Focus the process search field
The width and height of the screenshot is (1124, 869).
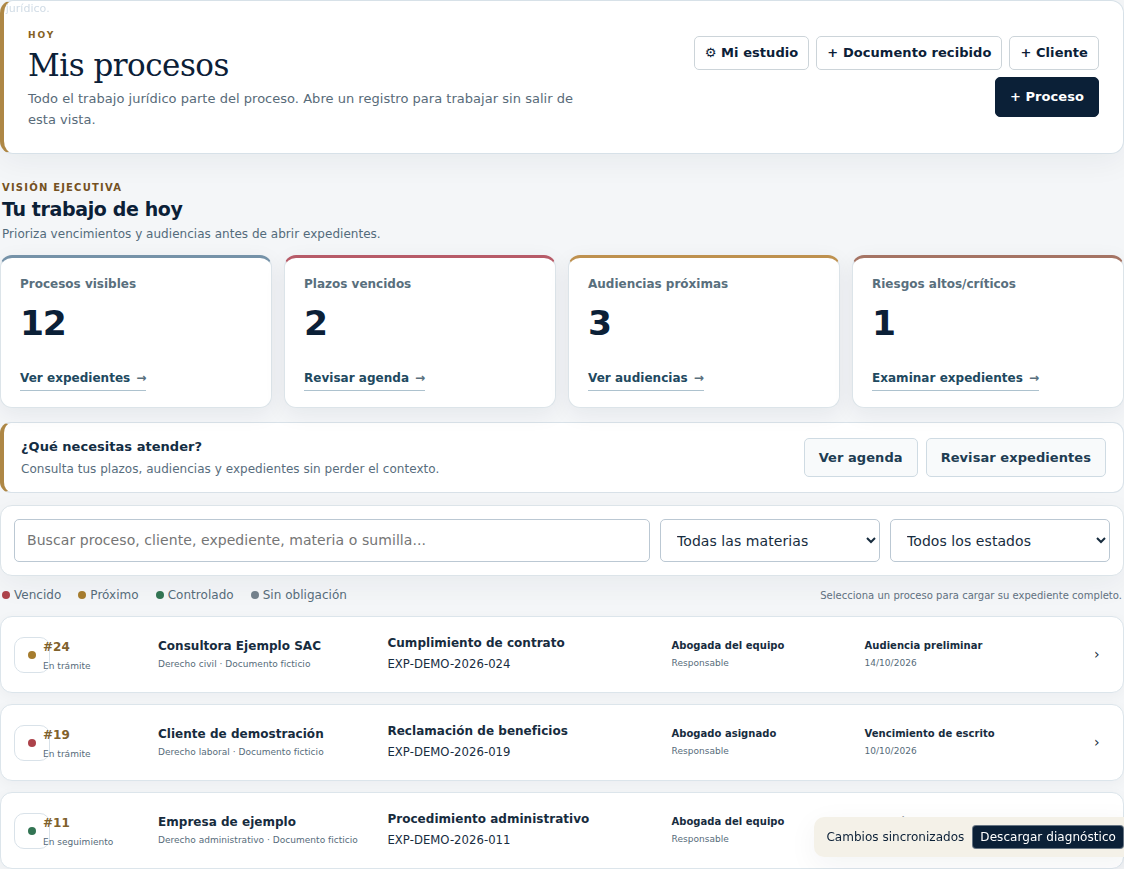click(332, 541)
